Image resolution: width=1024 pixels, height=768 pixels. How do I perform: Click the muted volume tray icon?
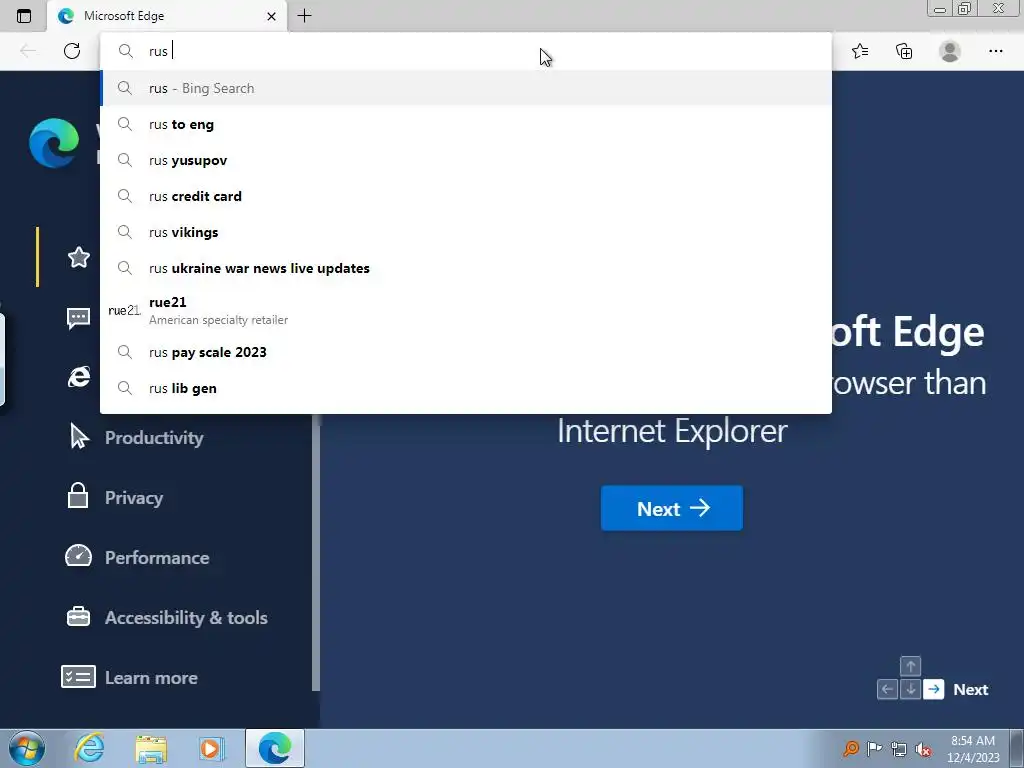[x=923, y=749]
